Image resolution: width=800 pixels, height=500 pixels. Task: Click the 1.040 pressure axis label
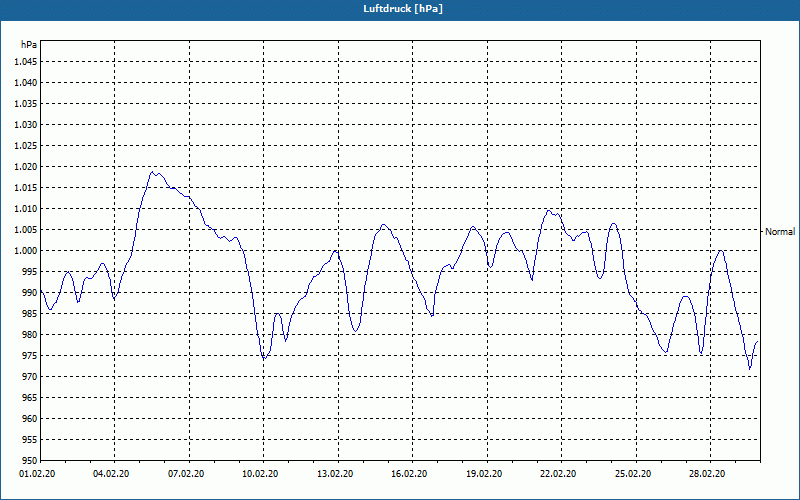(26, 83)
